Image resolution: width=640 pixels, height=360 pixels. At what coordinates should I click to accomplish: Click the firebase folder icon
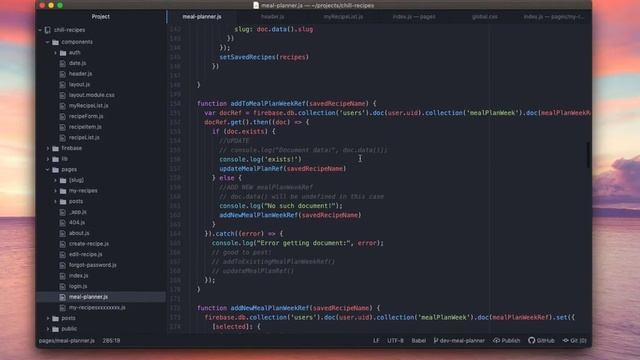[56, 148]
